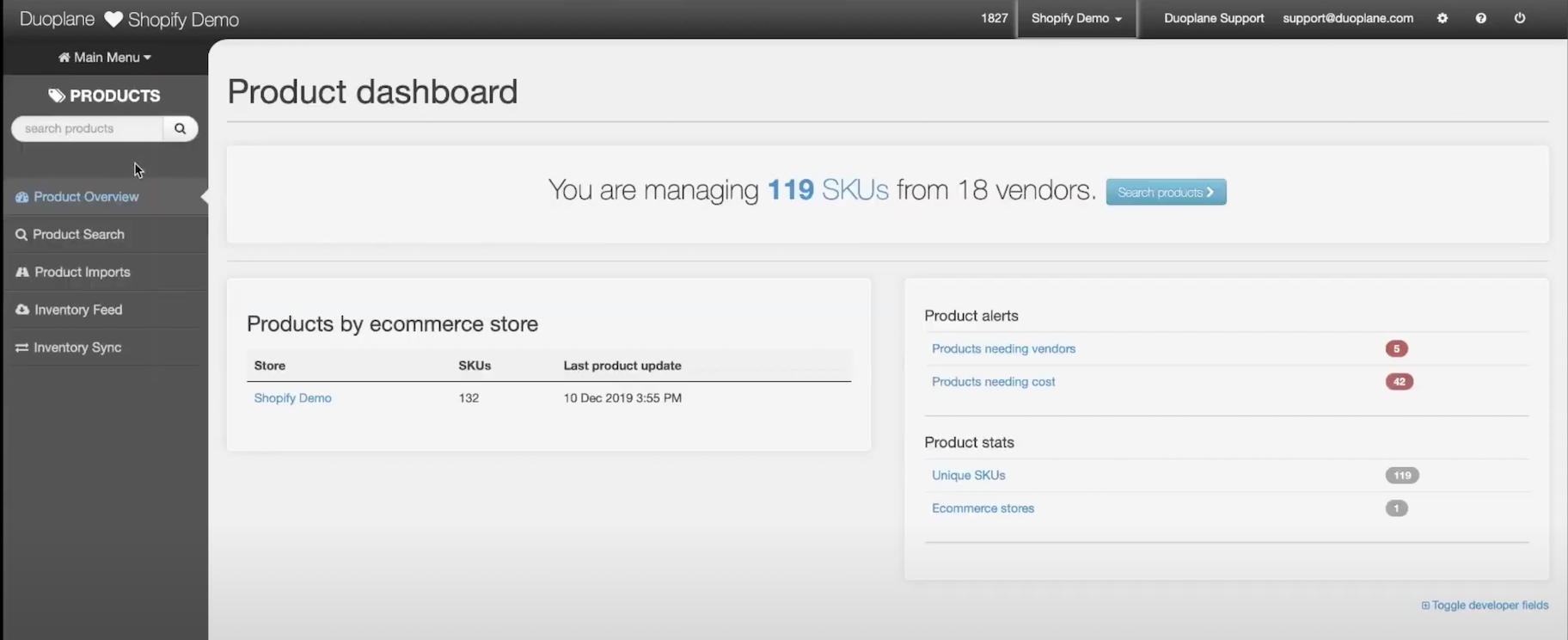This screenshot has height=640, width=1568.
Task: Select Inventory Feed menu item
Action: pos(78,310)
